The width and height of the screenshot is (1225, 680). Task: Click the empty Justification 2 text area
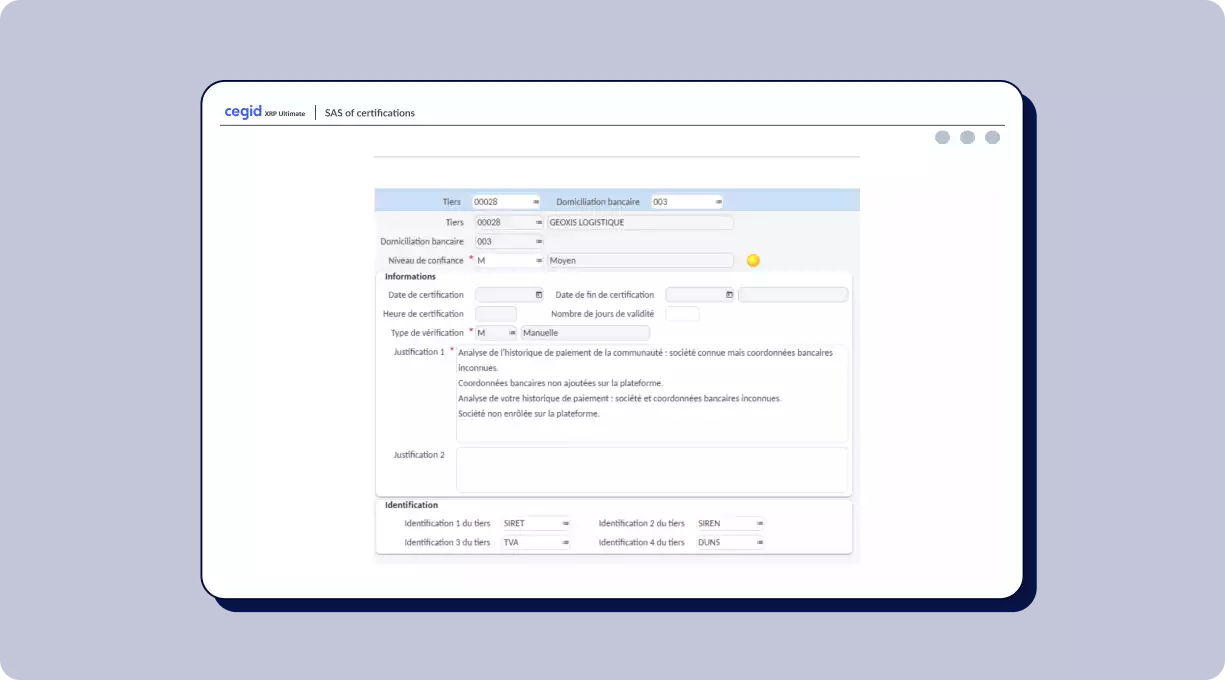point(651,470)
